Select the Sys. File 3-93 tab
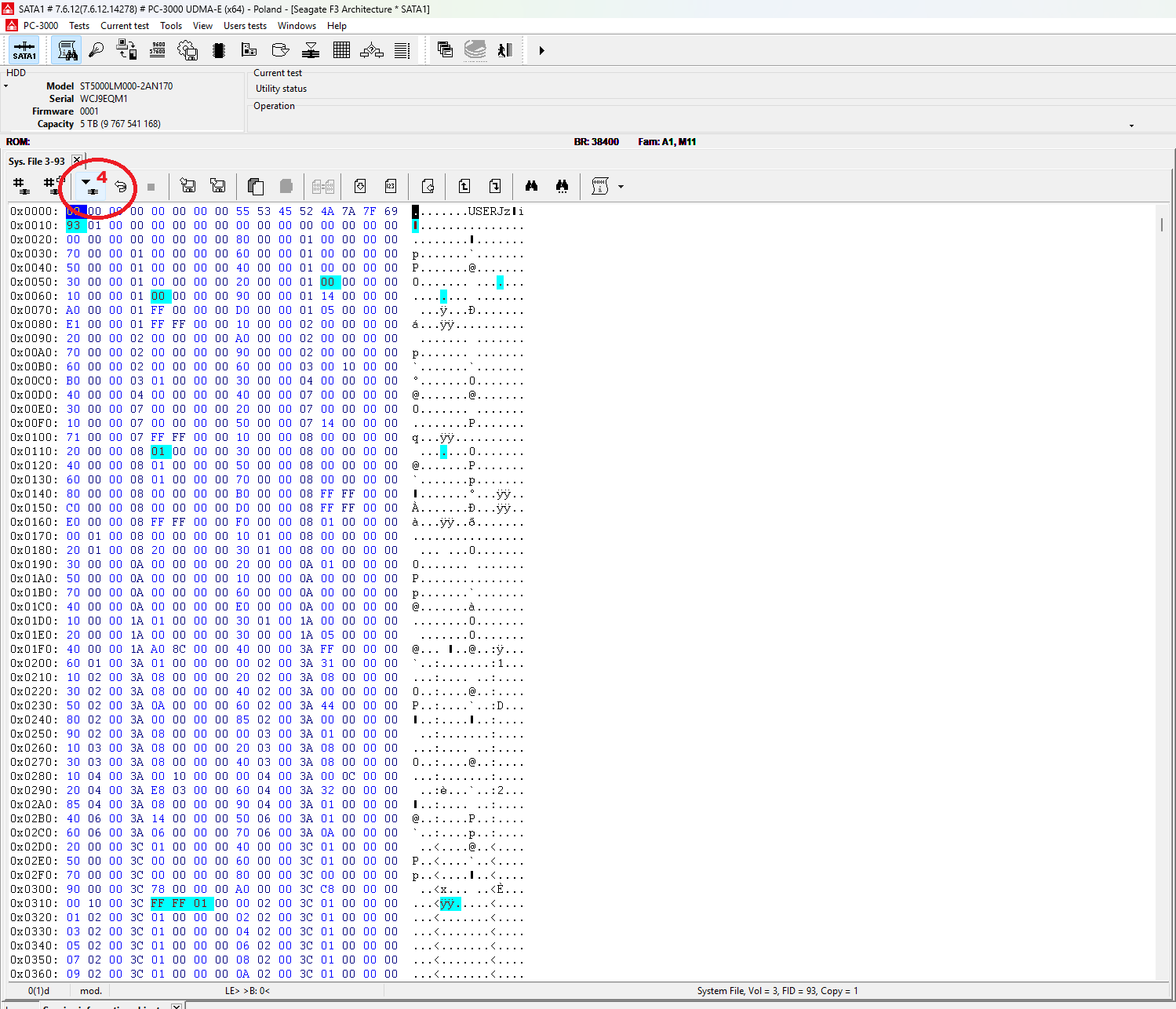Image resolution: width=1176 pixels, height=1009 pixels. pyautogui.click(x=37, y=162)
